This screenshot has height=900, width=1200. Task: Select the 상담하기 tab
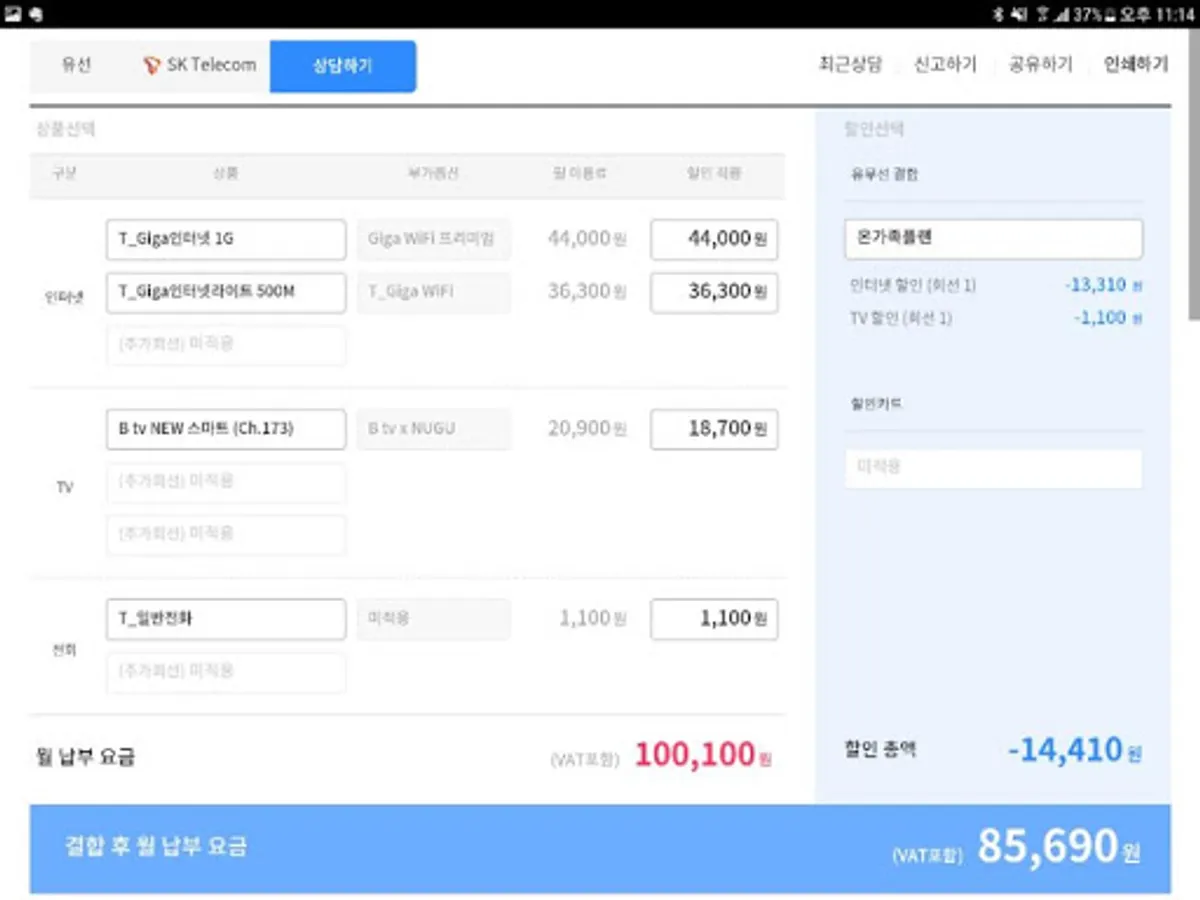pos(343,66)
